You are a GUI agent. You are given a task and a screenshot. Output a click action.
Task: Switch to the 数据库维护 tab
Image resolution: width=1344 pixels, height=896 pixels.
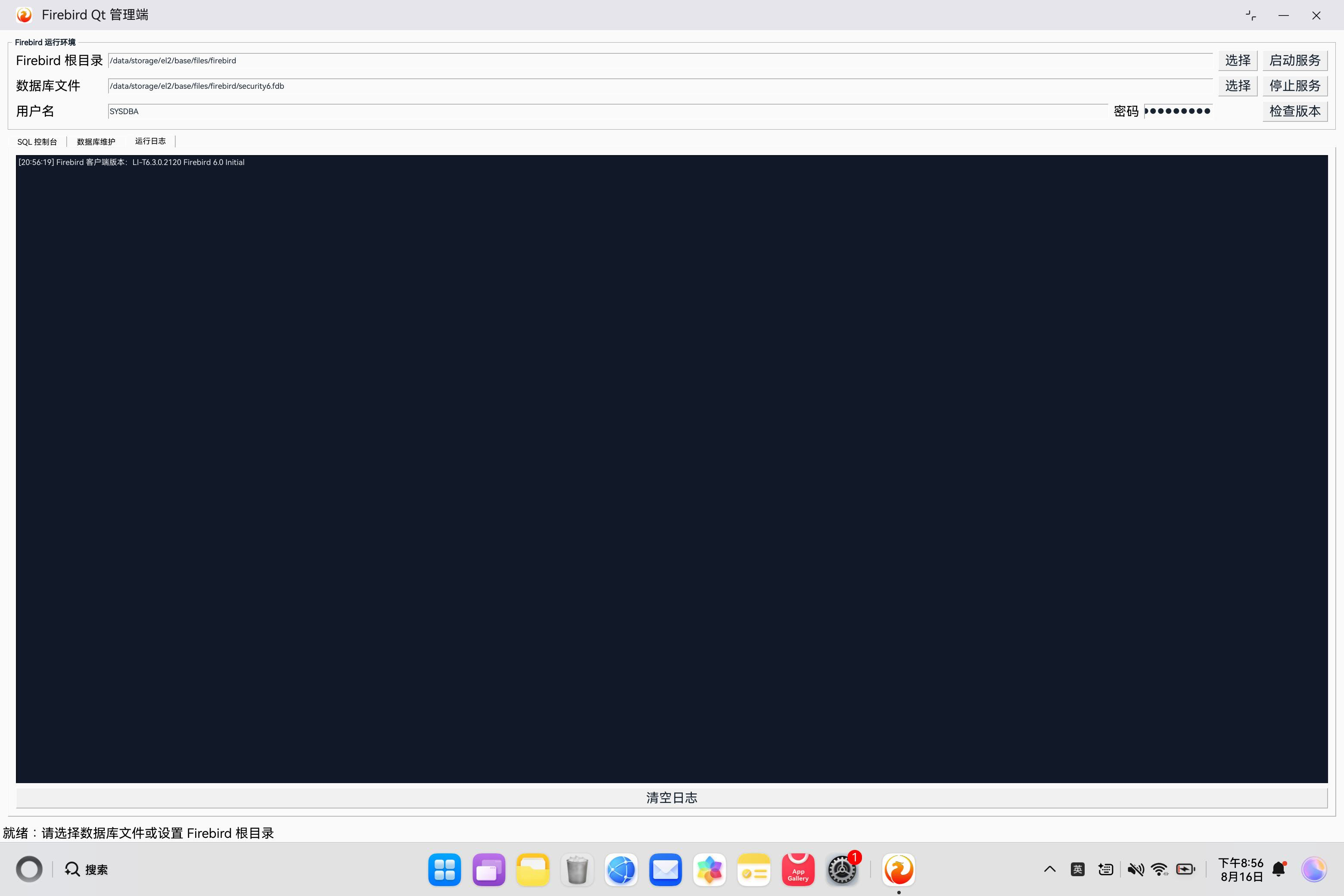click(x=96, y=142)
